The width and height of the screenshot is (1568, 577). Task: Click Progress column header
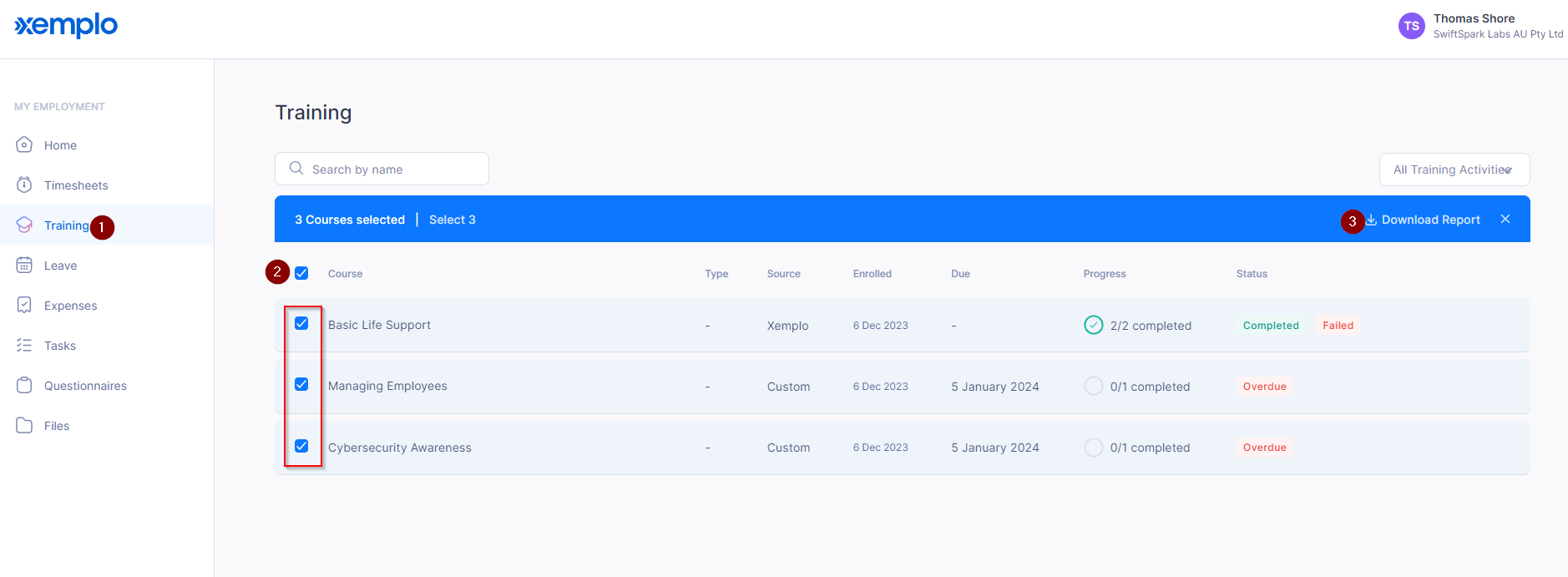pyautogui.click(x=1105, y=274)
